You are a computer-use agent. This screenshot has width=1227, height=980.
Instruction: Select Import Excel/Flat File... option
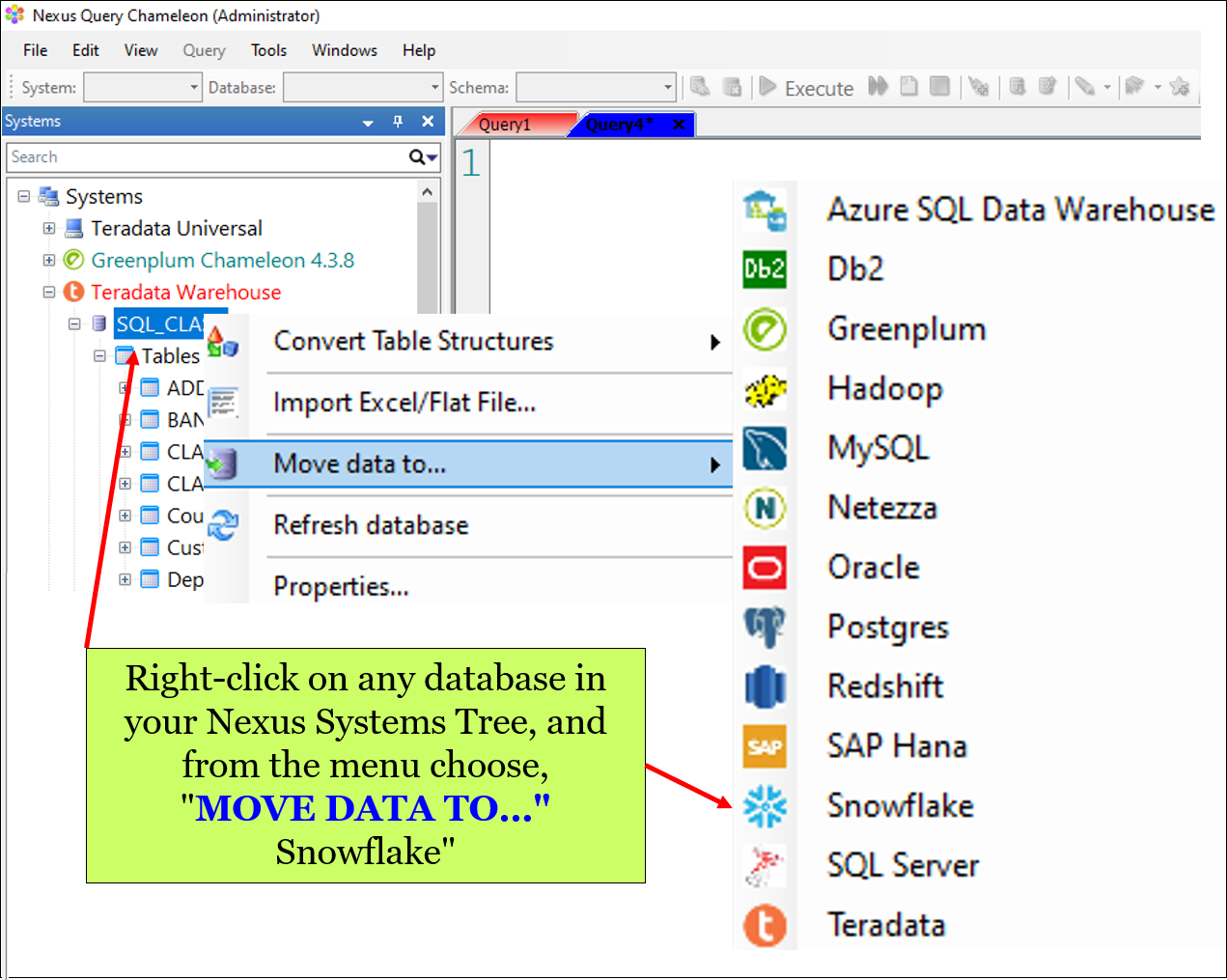tap(404, 403)
